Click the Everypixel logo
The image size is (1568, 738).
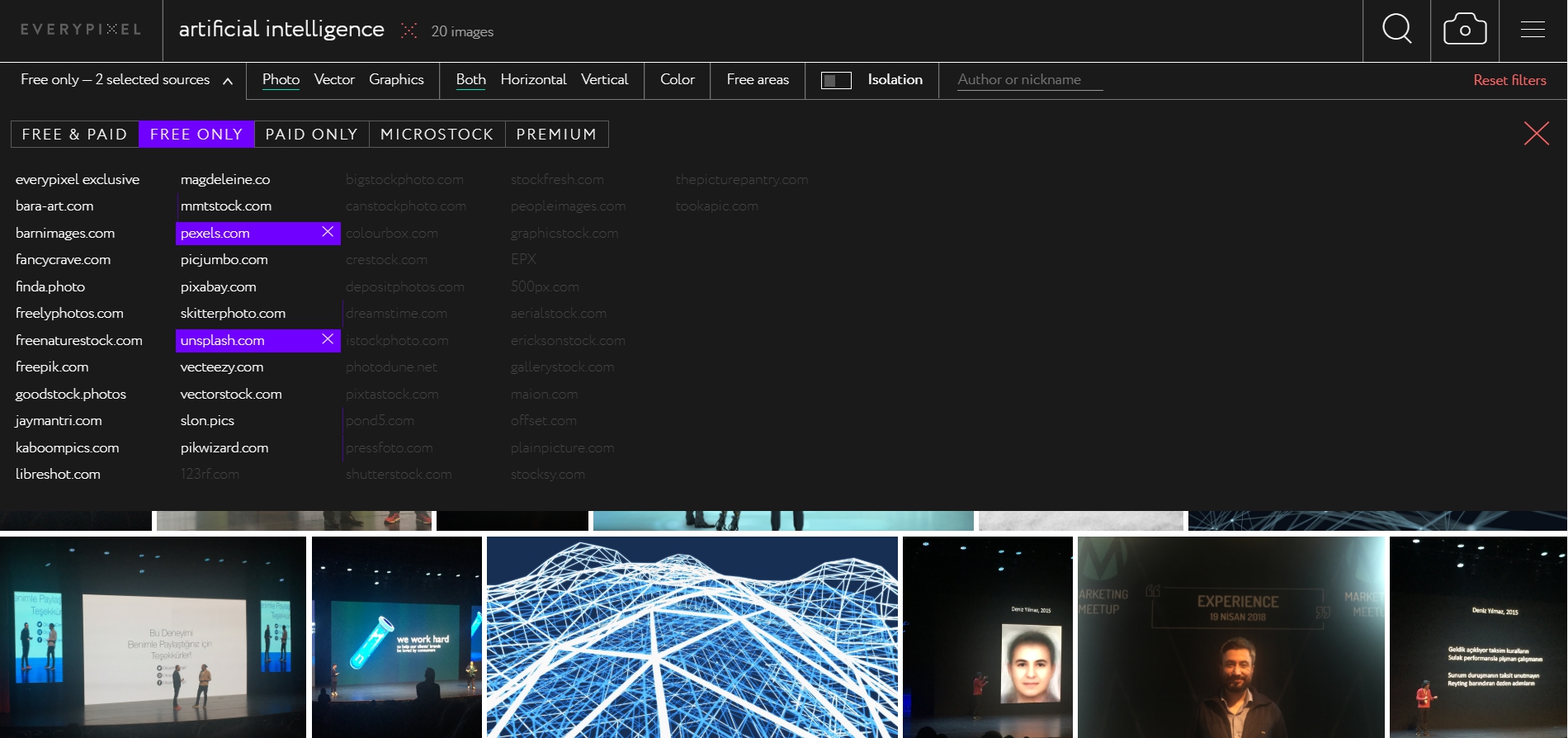(81, 30)
